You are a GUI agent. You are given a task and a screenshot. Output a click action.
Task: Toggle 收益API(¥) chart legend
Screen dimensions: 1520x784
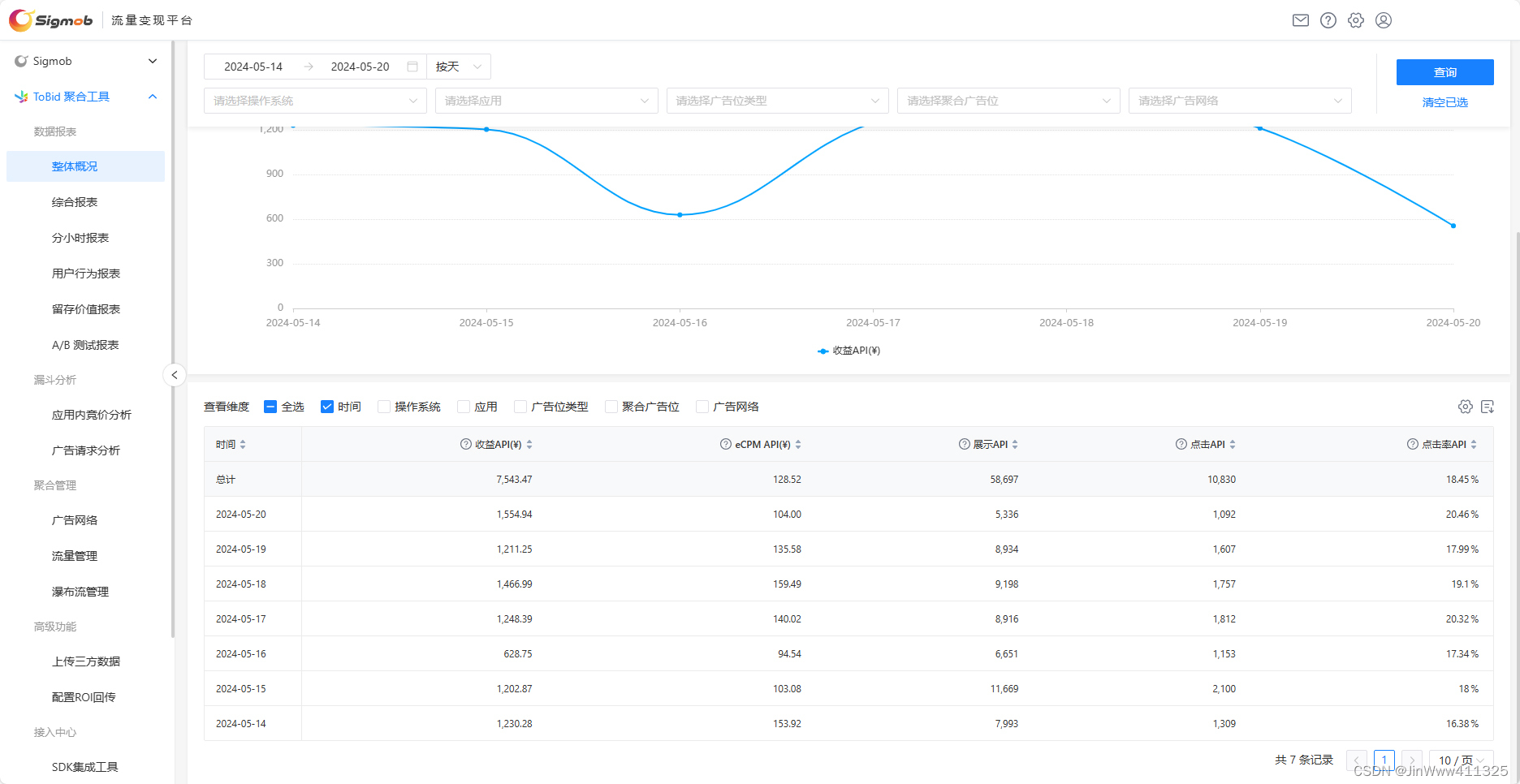(849, 351)
